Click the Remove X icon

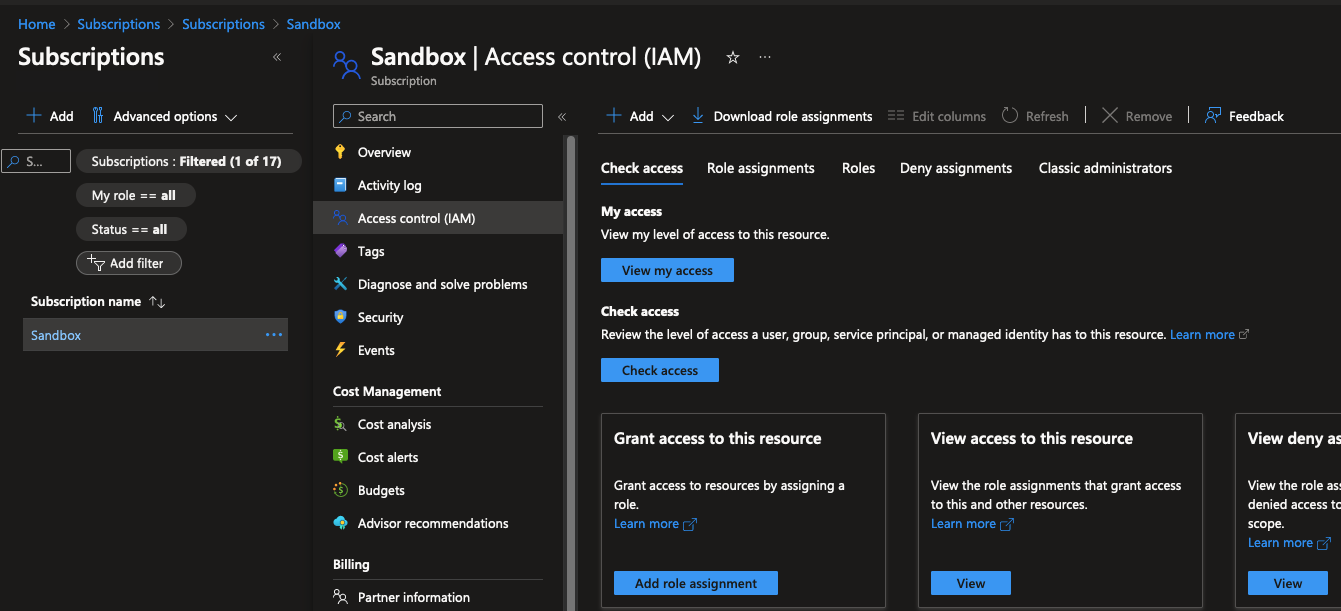click(x=1110, y=116)
